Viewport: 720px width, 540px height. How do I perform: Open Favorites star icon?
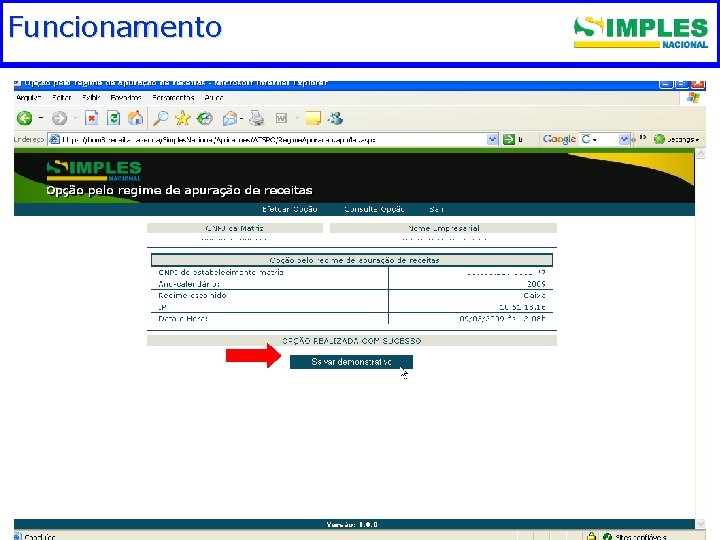(x=182, y=118)
